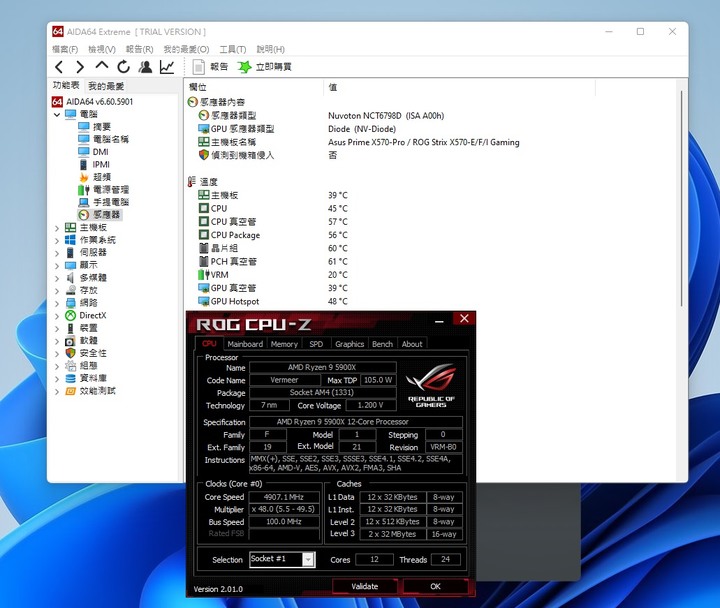The width and height of the screenshot is (720, 608).
Task: Expand the 作業系統 operating system node
Action: coord(57,240)
